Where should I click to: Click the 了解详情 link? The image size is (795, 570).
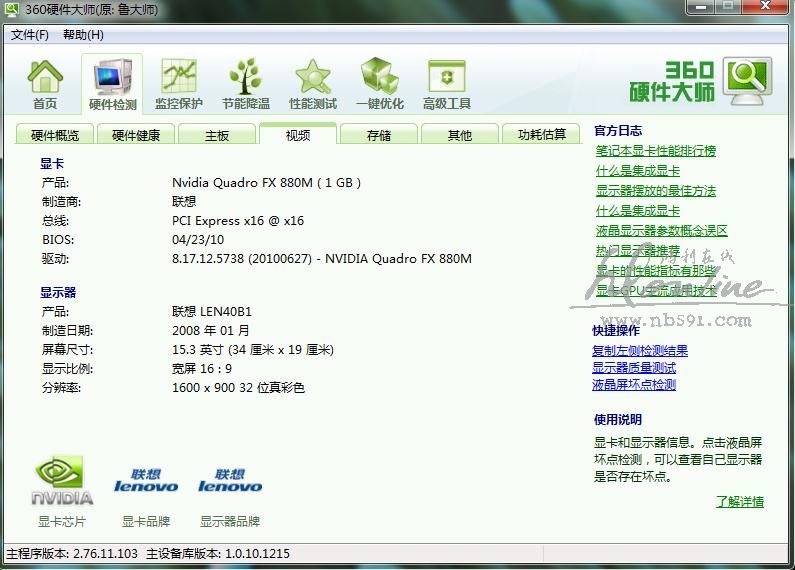coord(740,502)
